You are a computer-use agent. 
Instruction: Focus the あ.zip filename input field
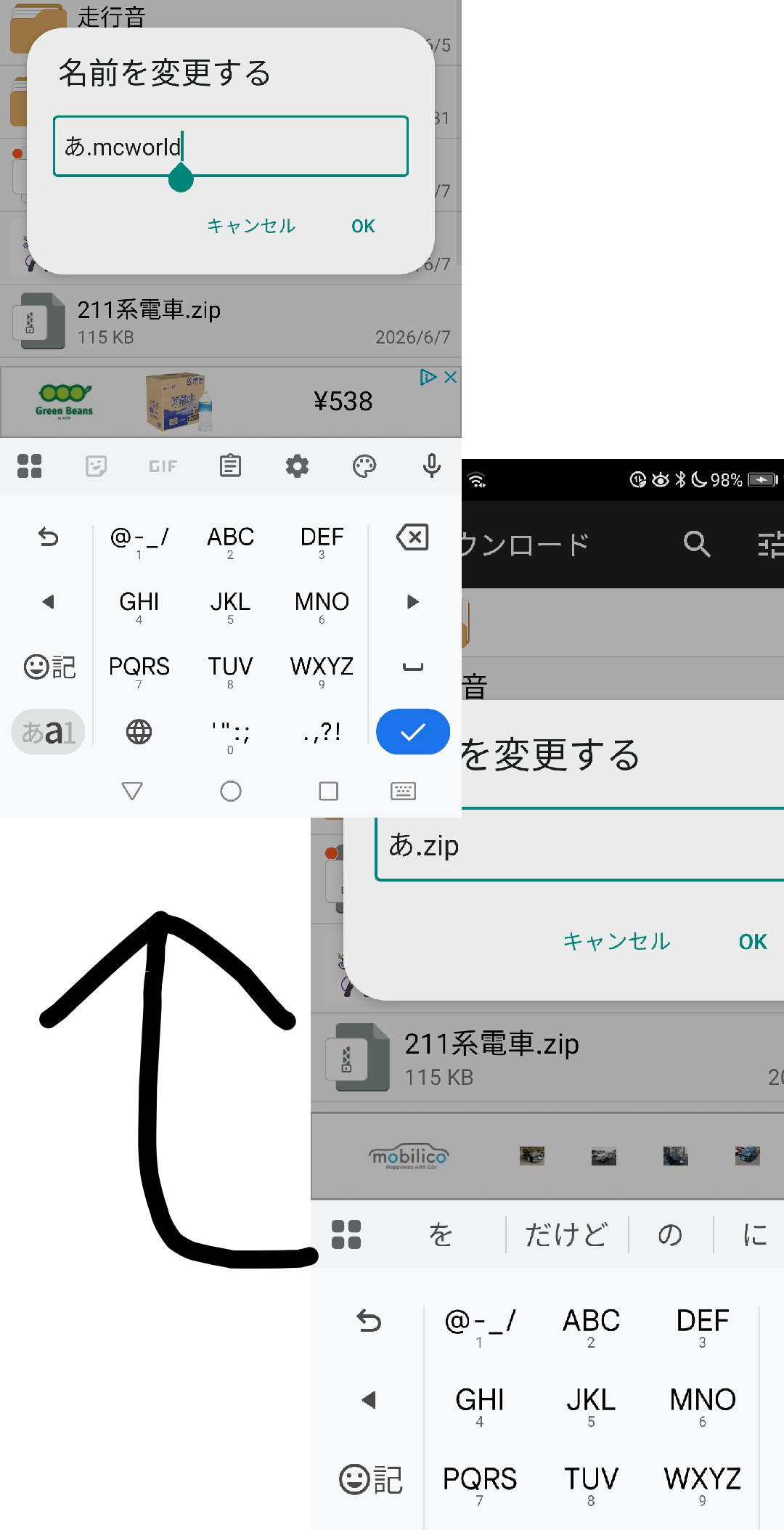pyautogui.click(x=579, y=846)
